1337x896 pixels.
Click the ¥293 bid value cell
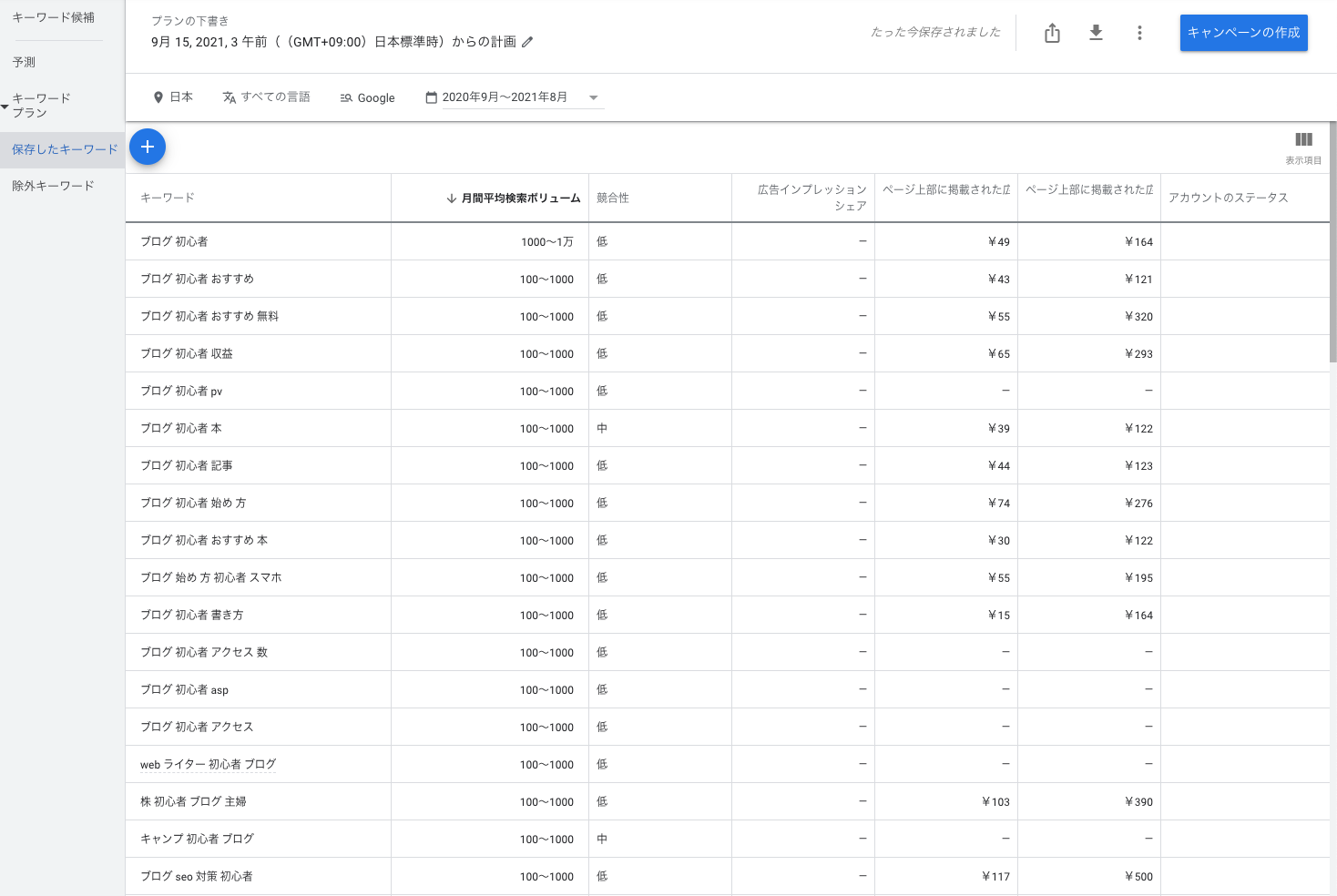click(x=1138, y=354)
